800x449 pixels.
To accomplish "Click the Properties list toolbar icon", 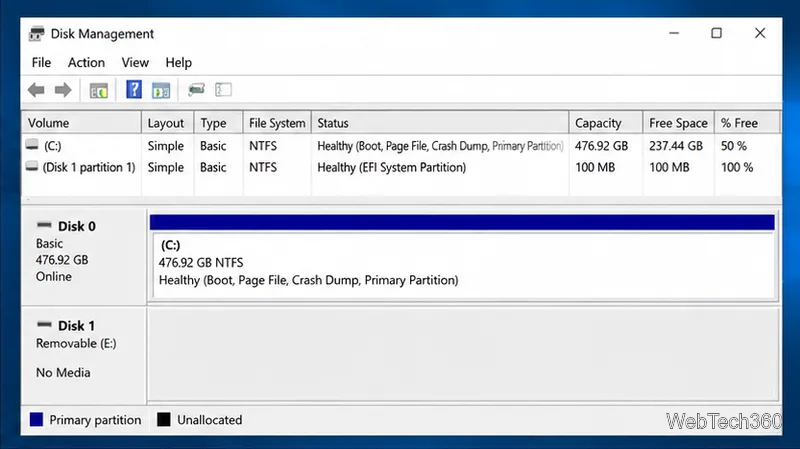I will [x=223, y=90].
